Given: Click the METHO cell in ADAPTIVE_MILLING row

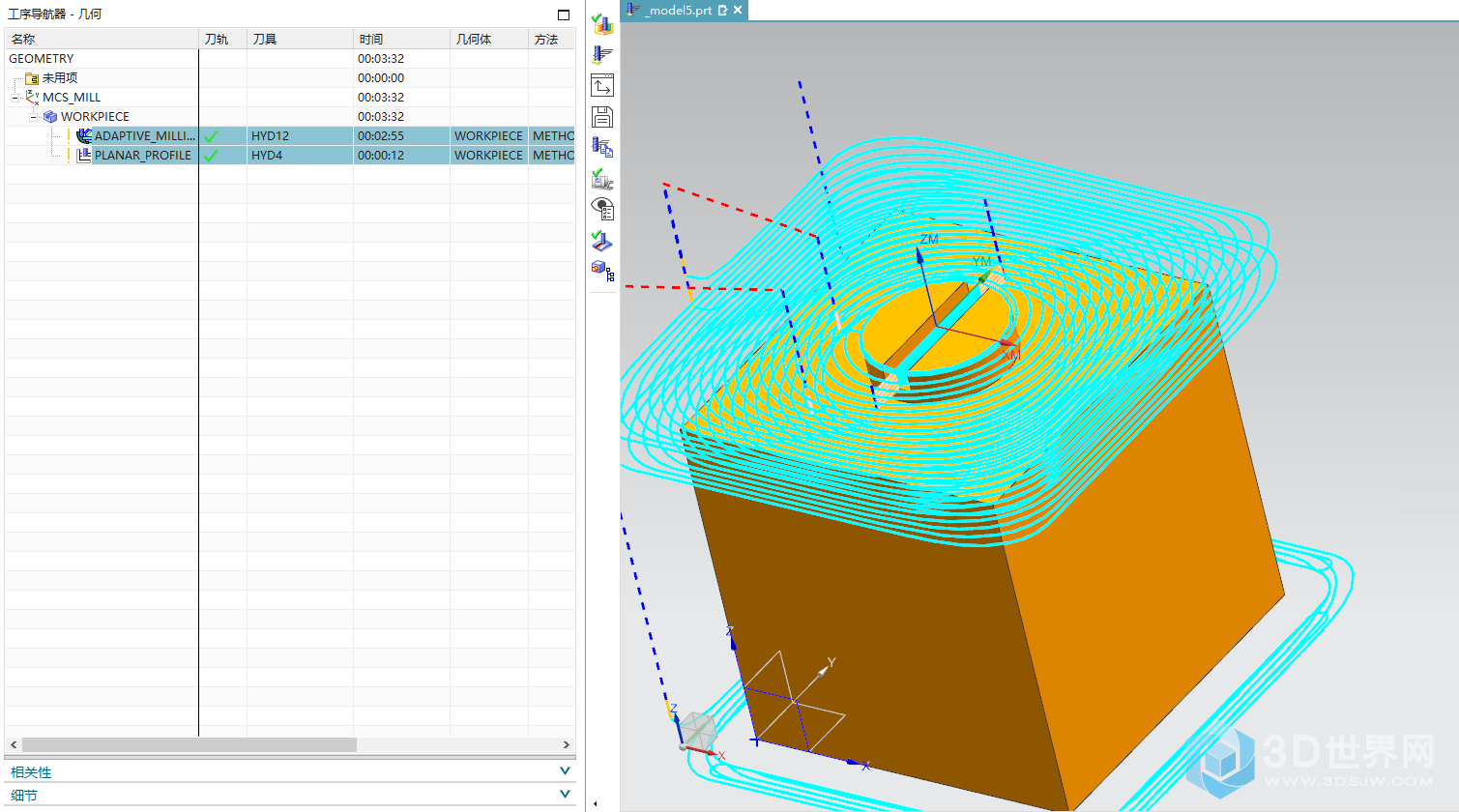Looking at the screenshot, I should [553, 135].
